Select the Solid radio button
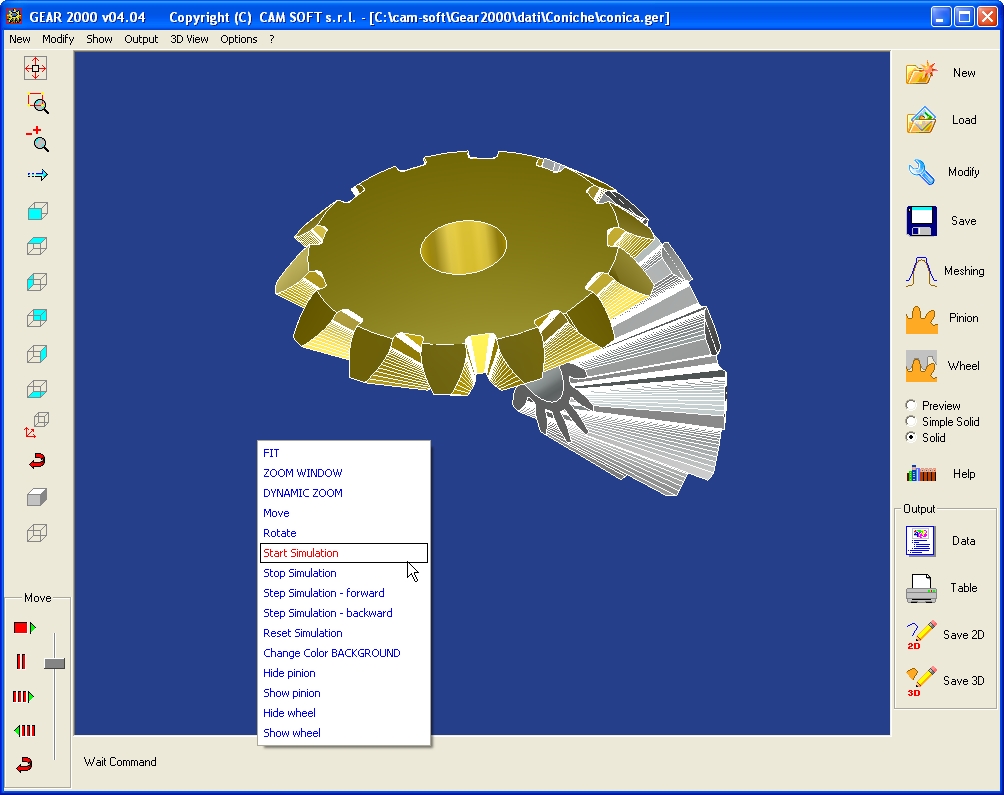The image size is (1004, 795). [x=911, y=438]
